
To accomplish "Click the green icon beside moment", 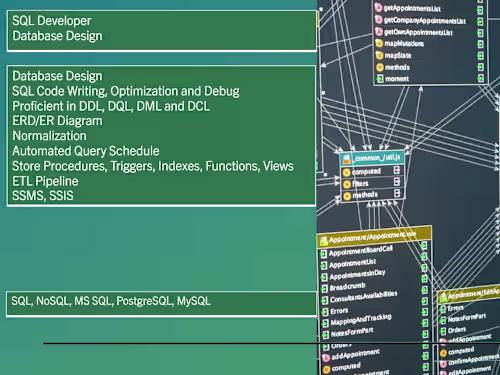I will click(380, 79).
